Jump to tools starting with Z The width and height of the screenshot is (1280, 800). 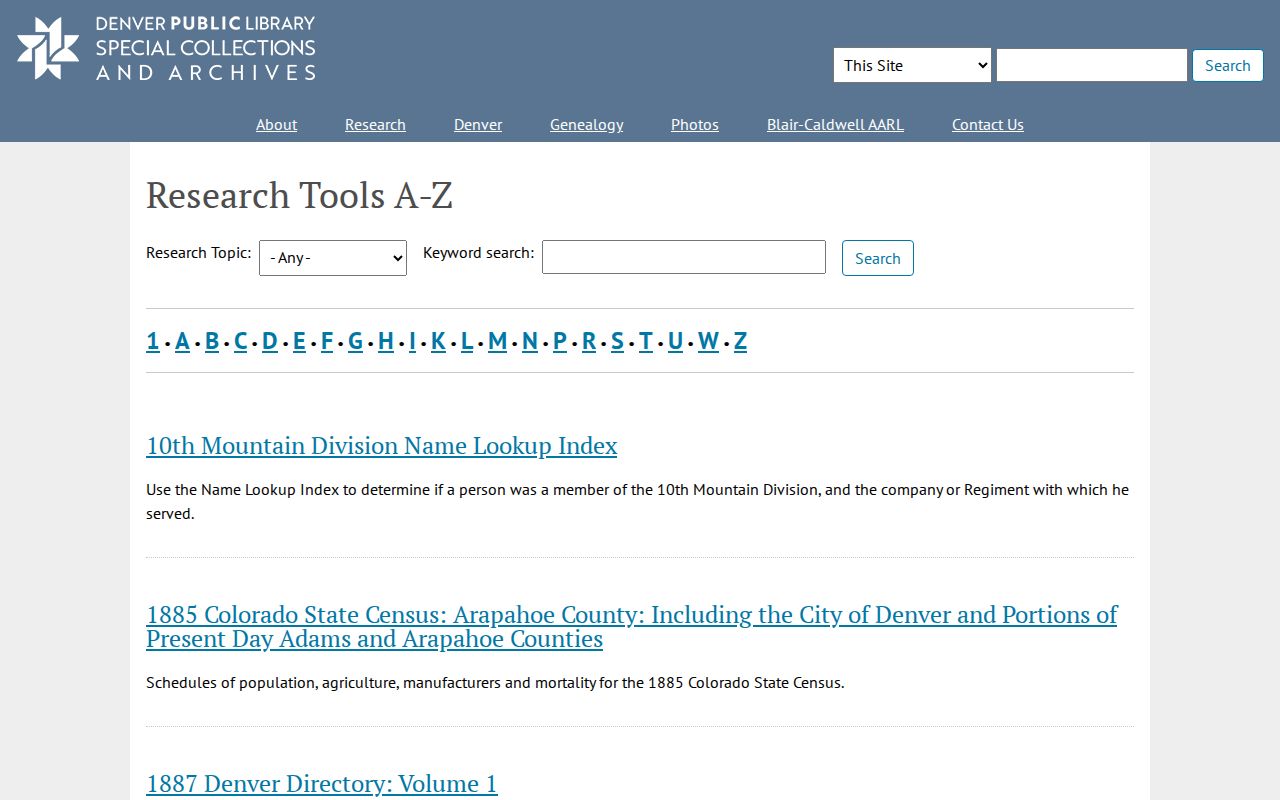741,341
